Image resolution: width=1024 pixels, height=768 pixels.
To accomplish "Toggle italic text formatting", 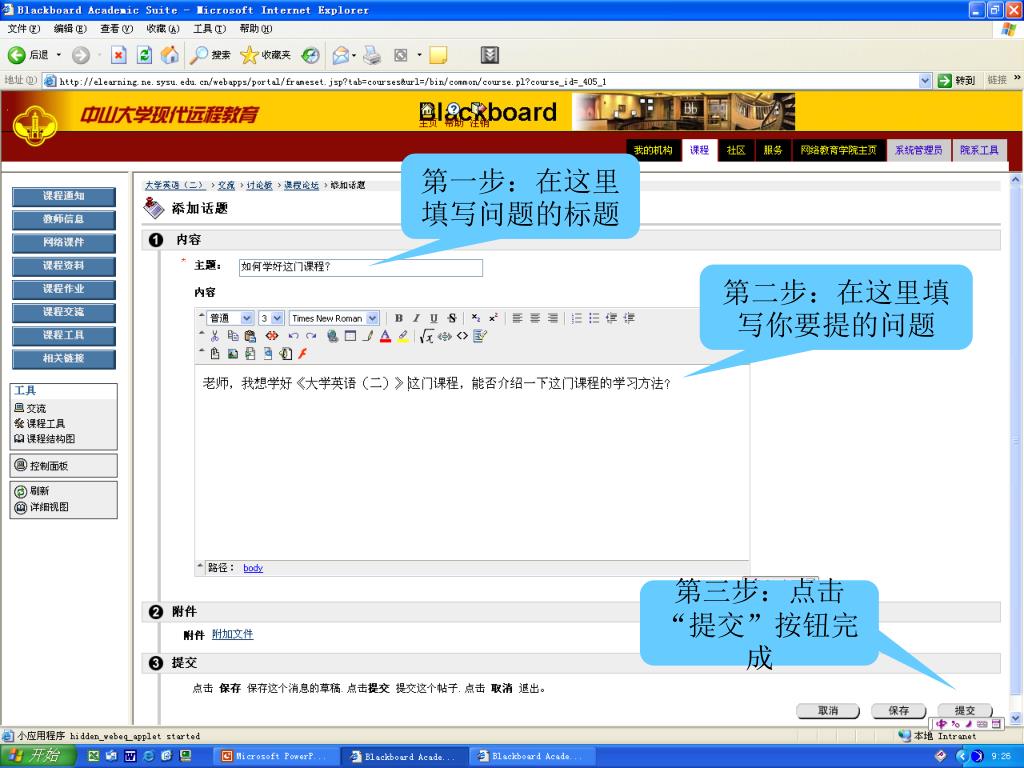I will [x=416, y=318].
